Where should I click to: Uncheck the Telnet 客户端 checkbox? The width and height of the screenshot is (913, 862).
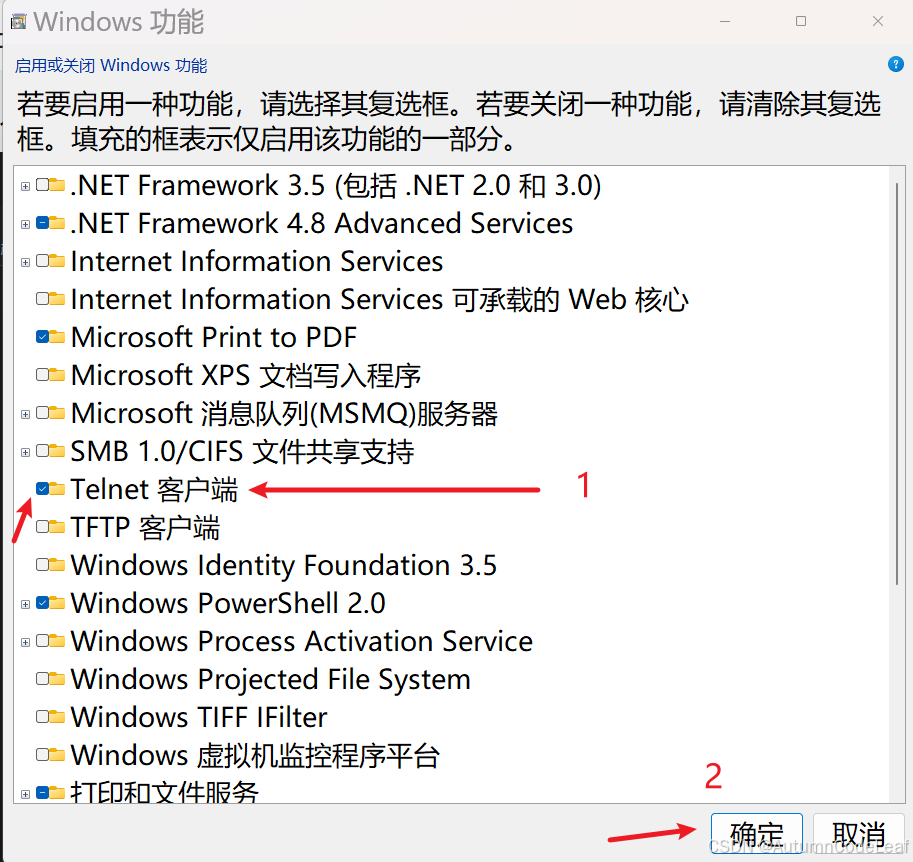41,489
